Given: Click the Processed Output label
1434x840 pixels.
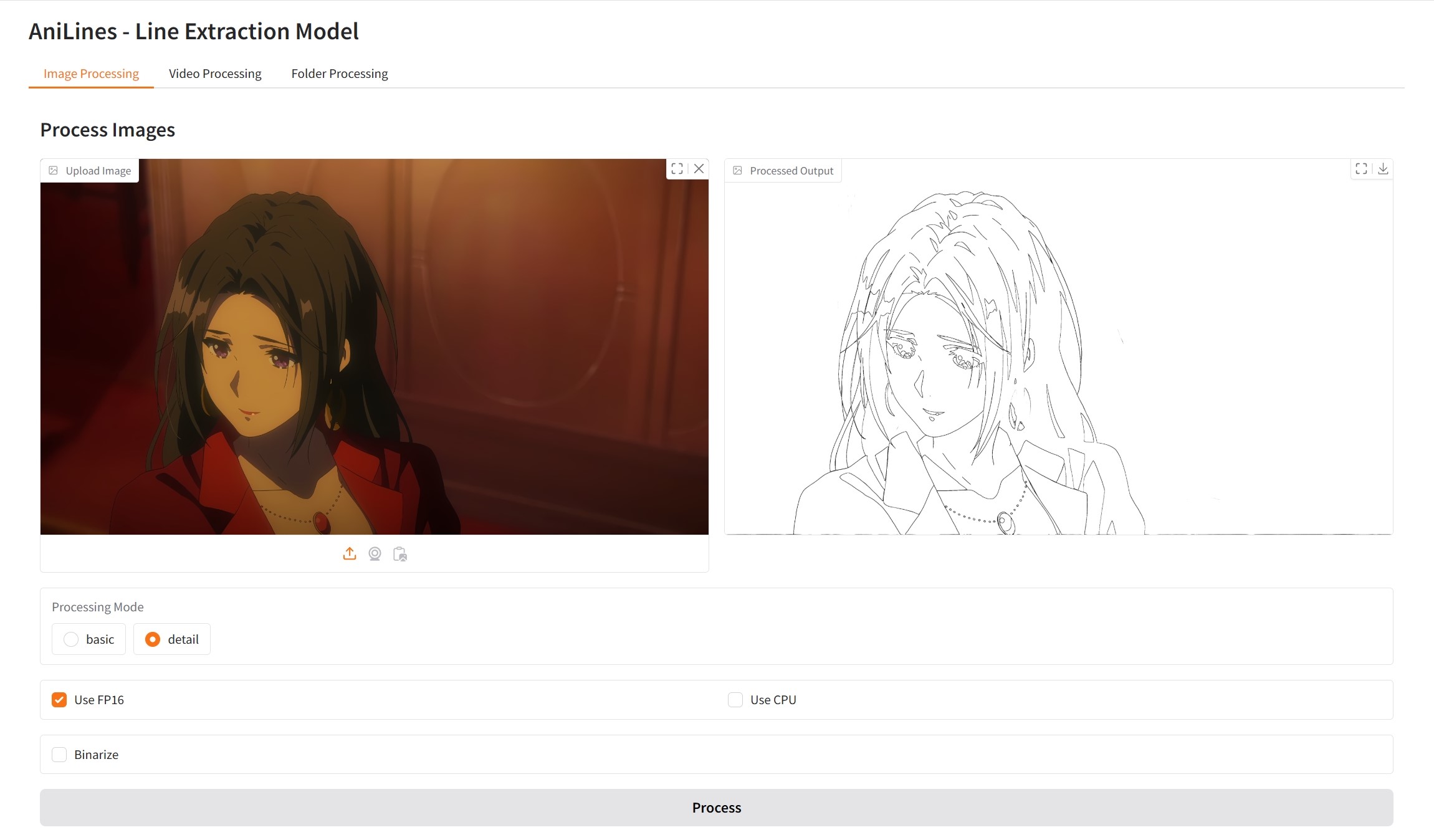Looking at the screenshot, I should [x=784, y=171].
